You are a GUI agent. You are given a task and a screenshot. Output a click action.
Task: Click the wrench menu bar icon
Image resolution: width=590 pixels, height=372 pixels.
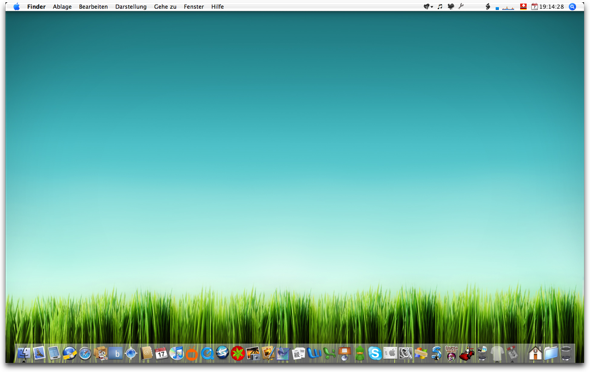point(461,6)
